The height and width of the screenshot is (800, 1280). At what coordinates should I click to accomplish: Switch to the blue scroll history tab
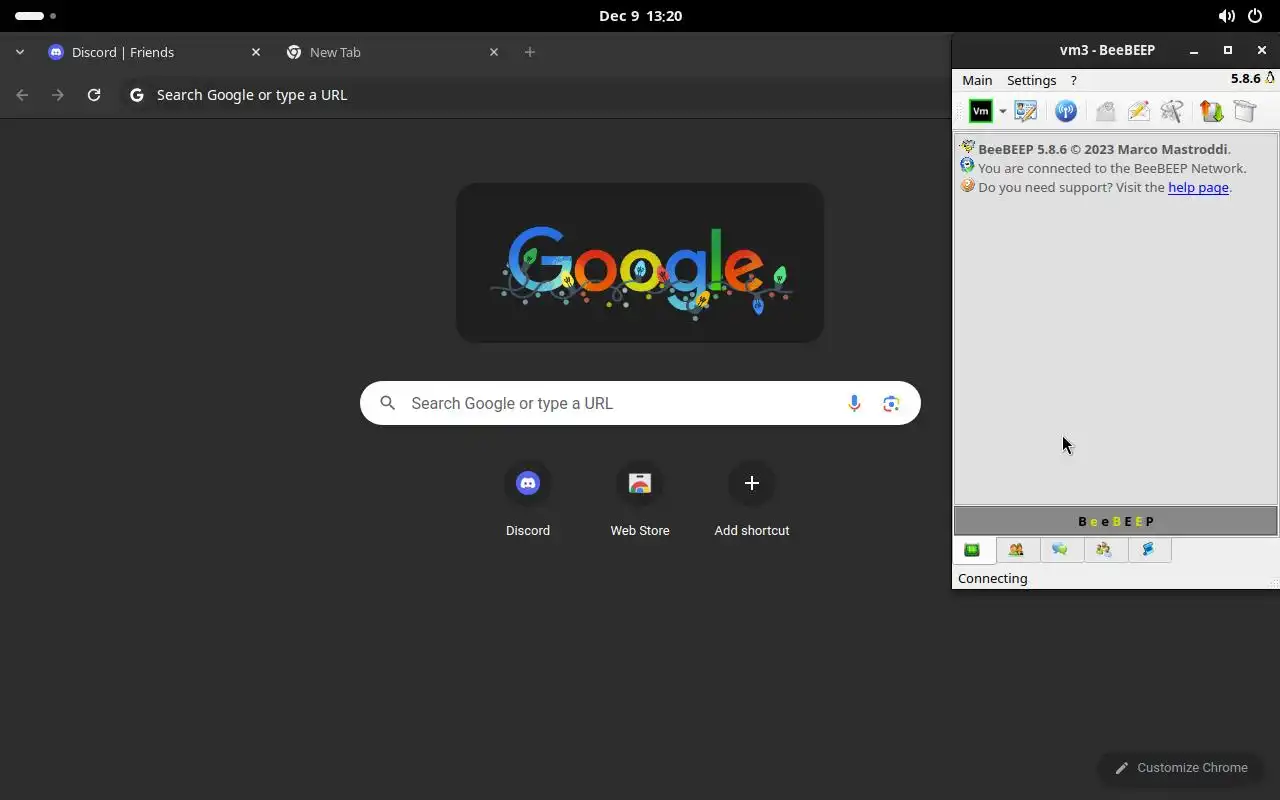coord(1148,550)
